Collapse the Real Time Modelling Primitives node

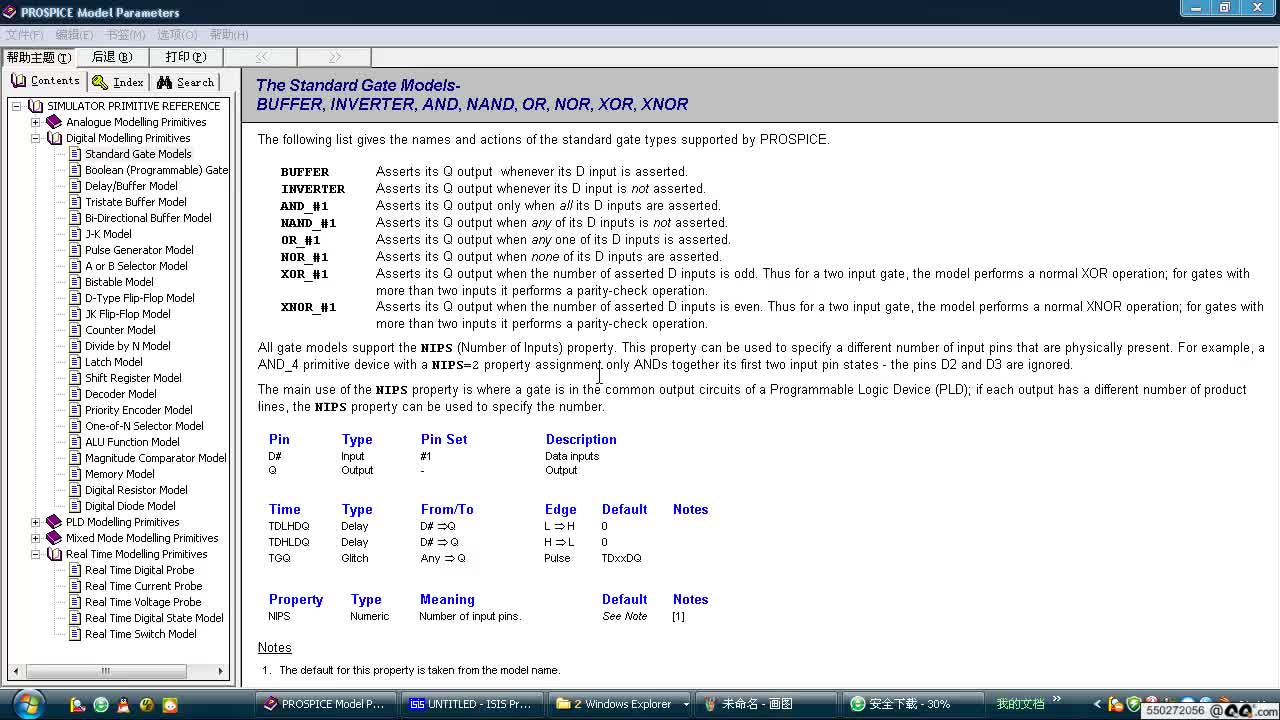[35, 554]
